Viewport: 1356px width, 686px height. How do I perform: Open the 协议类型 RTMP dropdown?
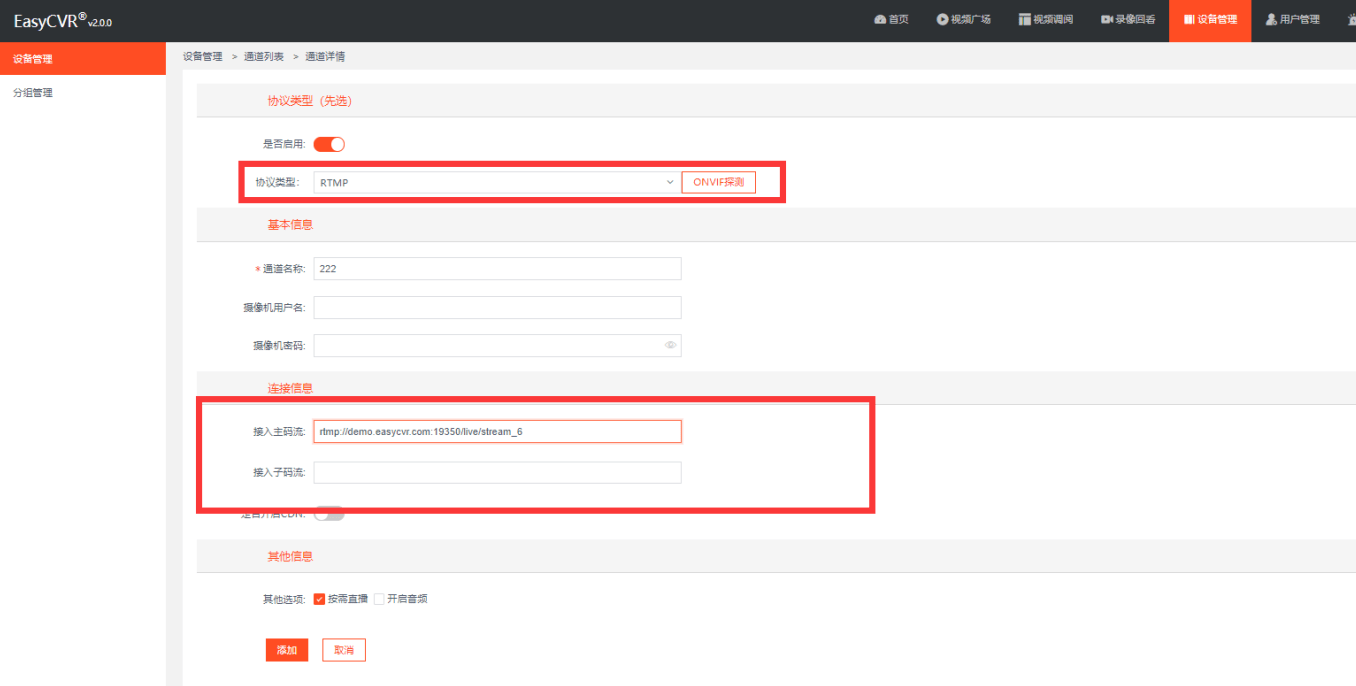(490, 183)
